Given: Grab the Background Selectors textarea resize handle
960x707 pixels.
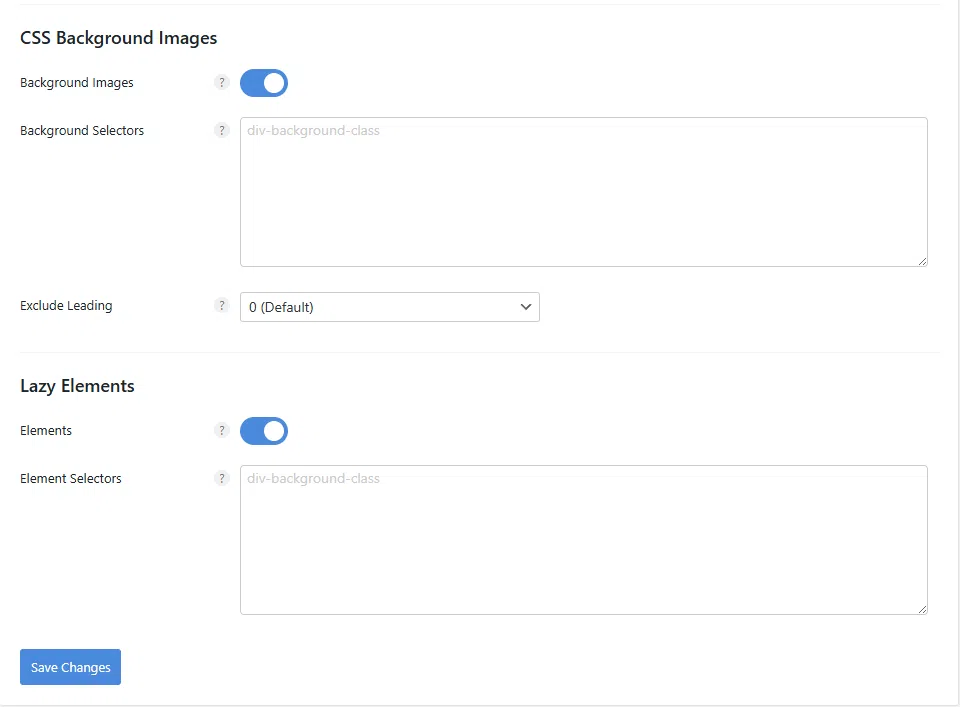Looking at the screenshot, I should tap(922, 261).
